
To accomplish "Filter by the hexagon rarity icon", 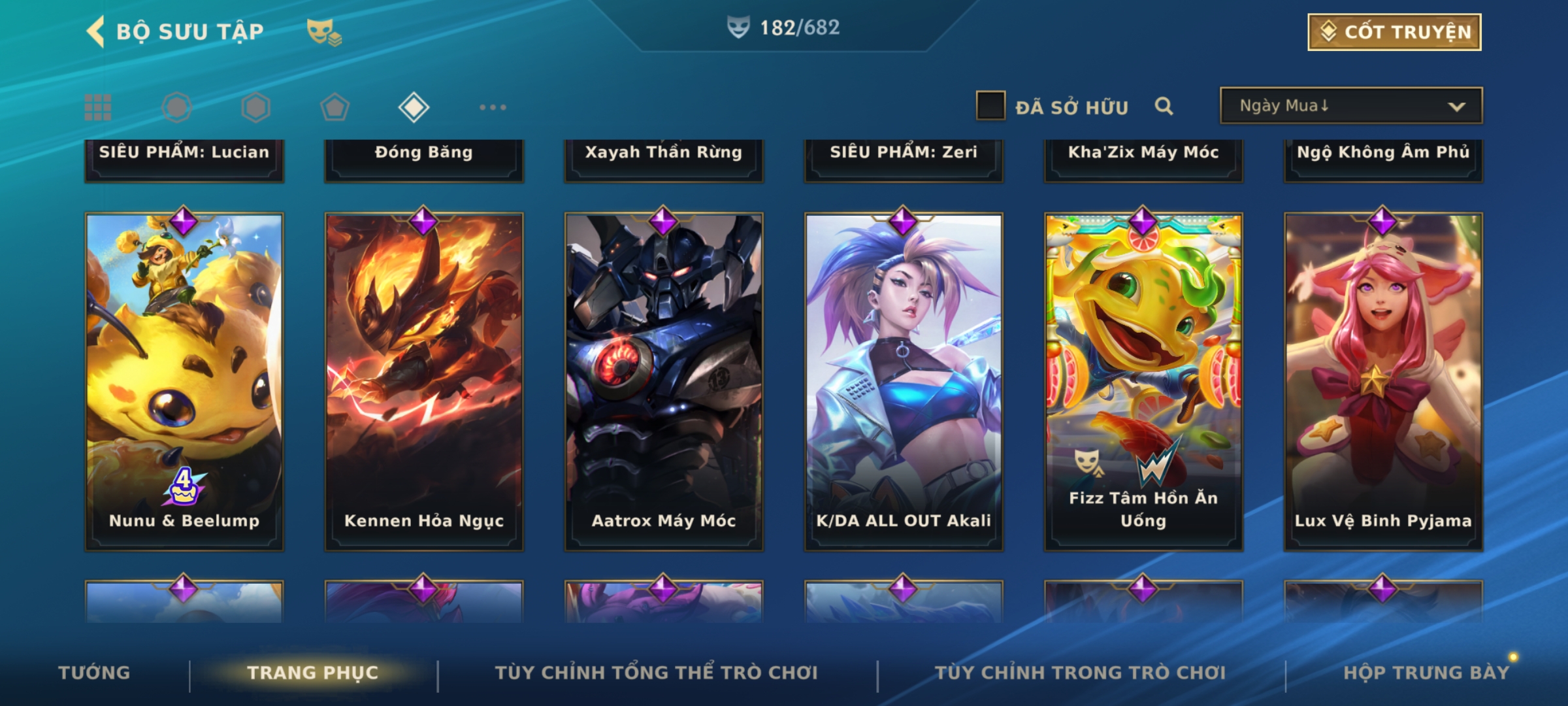I will tap(255, 107).
